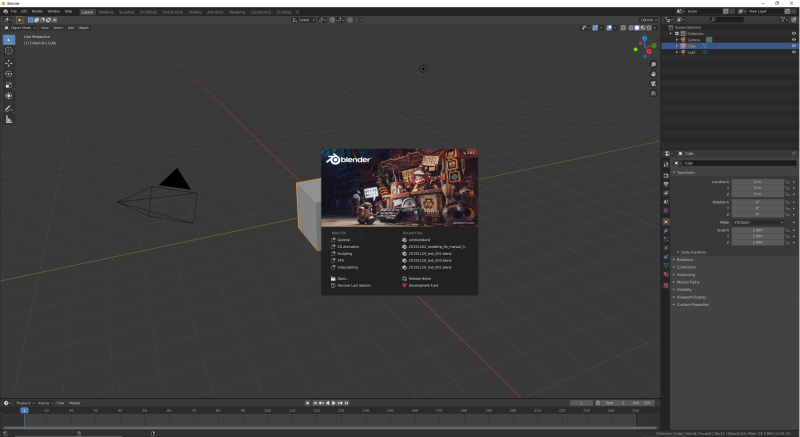Open the View Layer properties tab
The width and height of the screenshot is (800, 437).
666,193
